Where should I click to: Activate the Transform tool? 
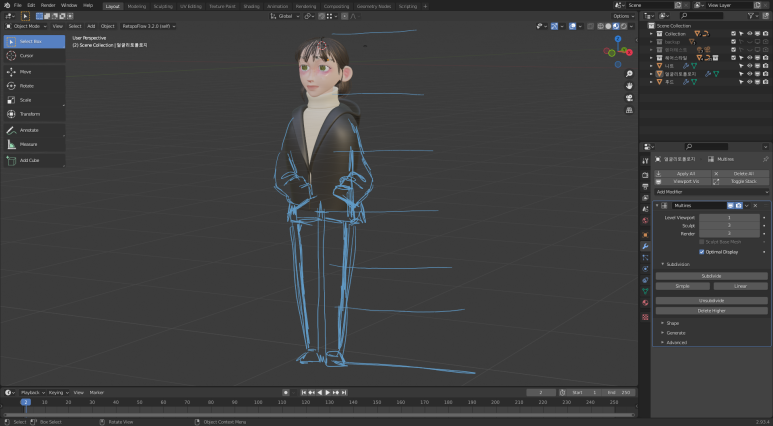[34, 114]
